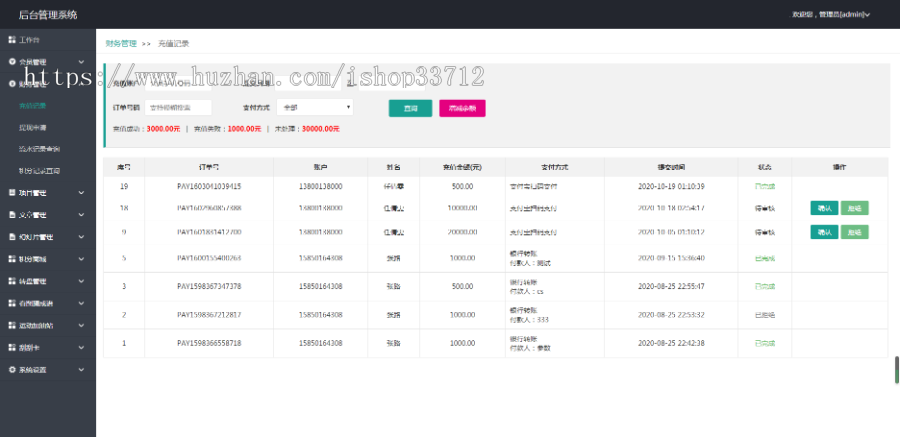Click the 财务管理 breadcrumb link
This screenshot has width=900, height=437.
(121, 44)
